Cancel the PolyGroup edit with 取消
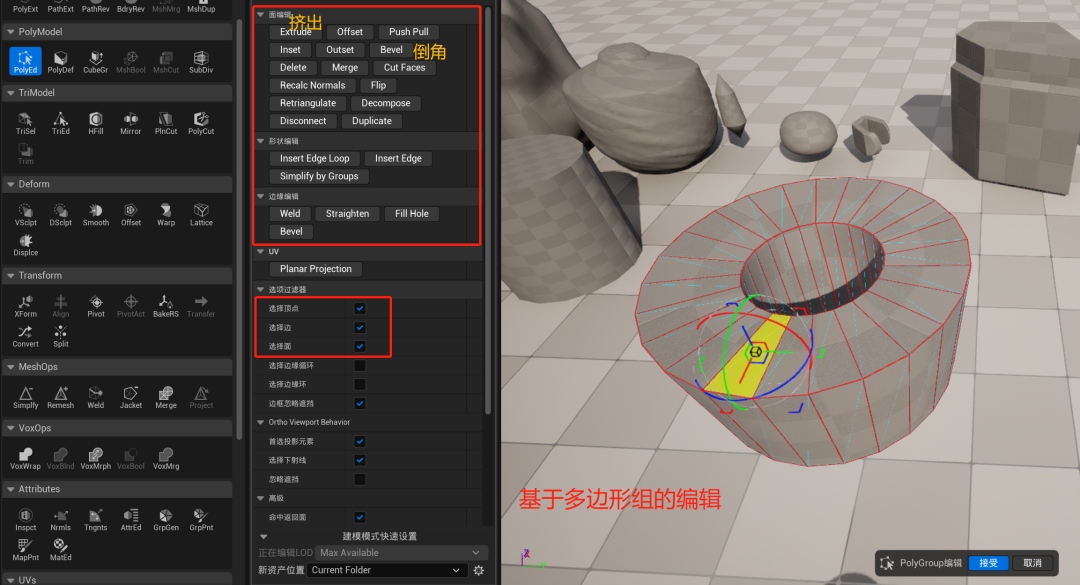Image resolution: width=1080 pixels, height=585 pixels. (x=1032, y=563)
